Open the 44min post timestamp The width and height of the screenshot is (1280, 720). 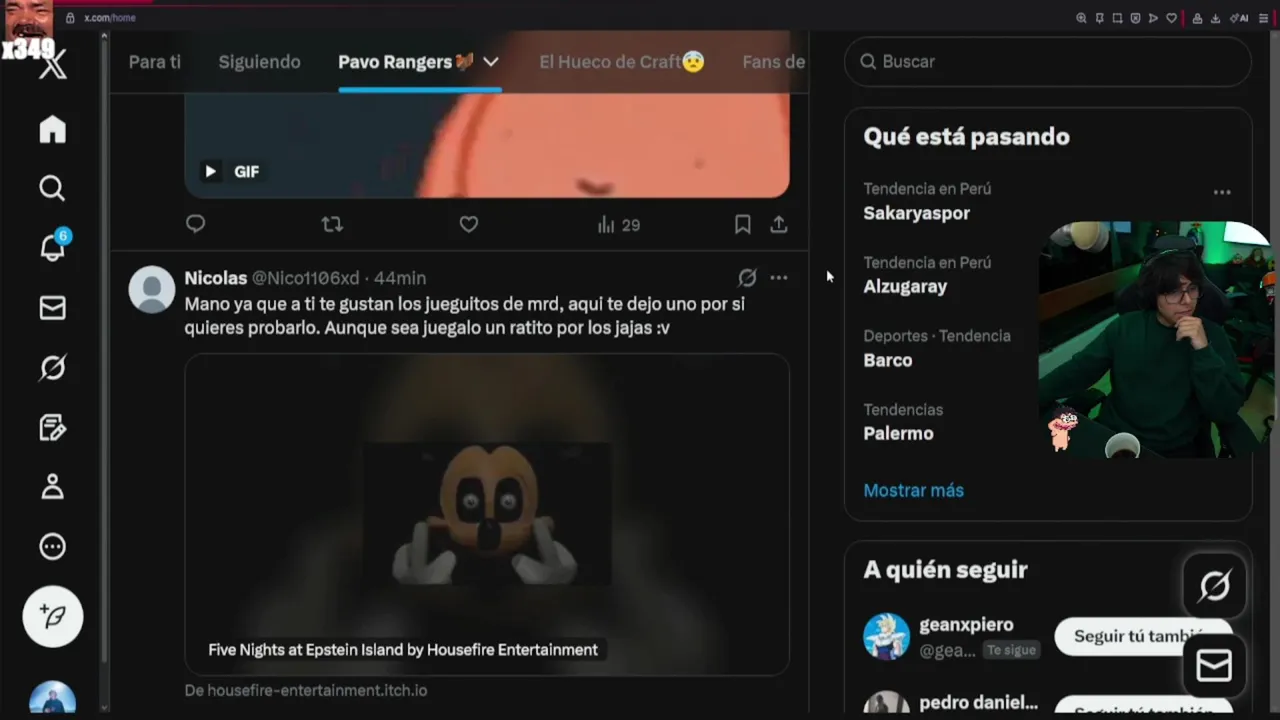(400, 278)
